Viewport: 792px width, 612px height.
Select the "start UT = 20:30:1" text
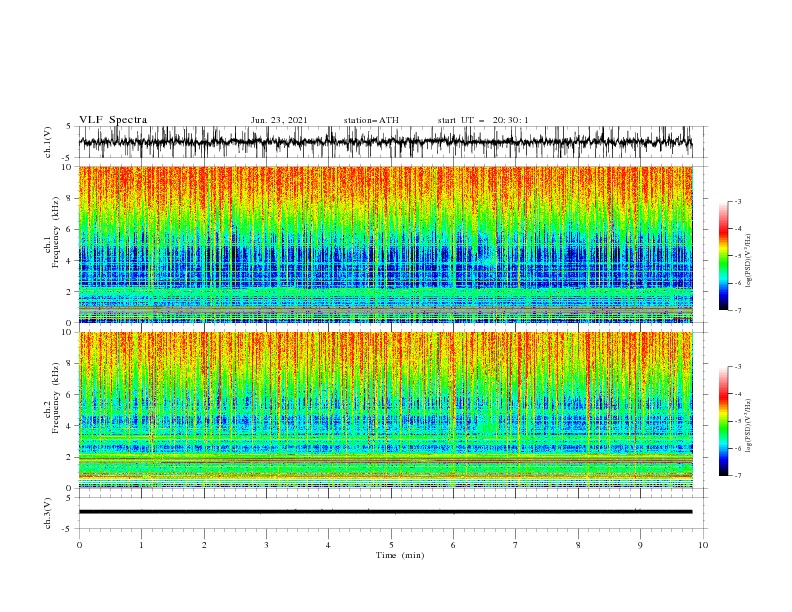[x=483, y=120]
